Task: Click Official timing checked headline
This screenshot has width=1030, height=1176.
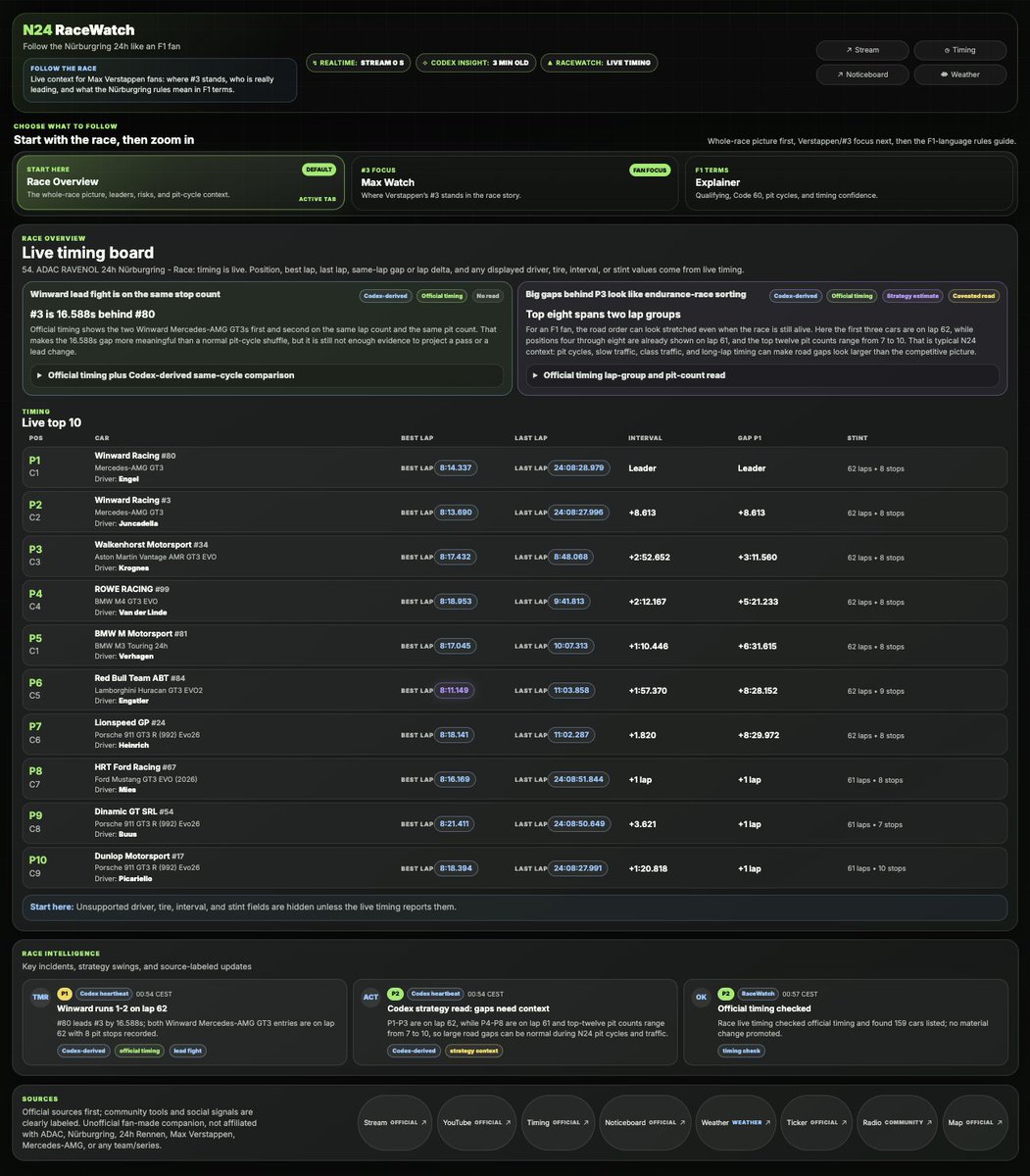Action: coord(762,1008)
